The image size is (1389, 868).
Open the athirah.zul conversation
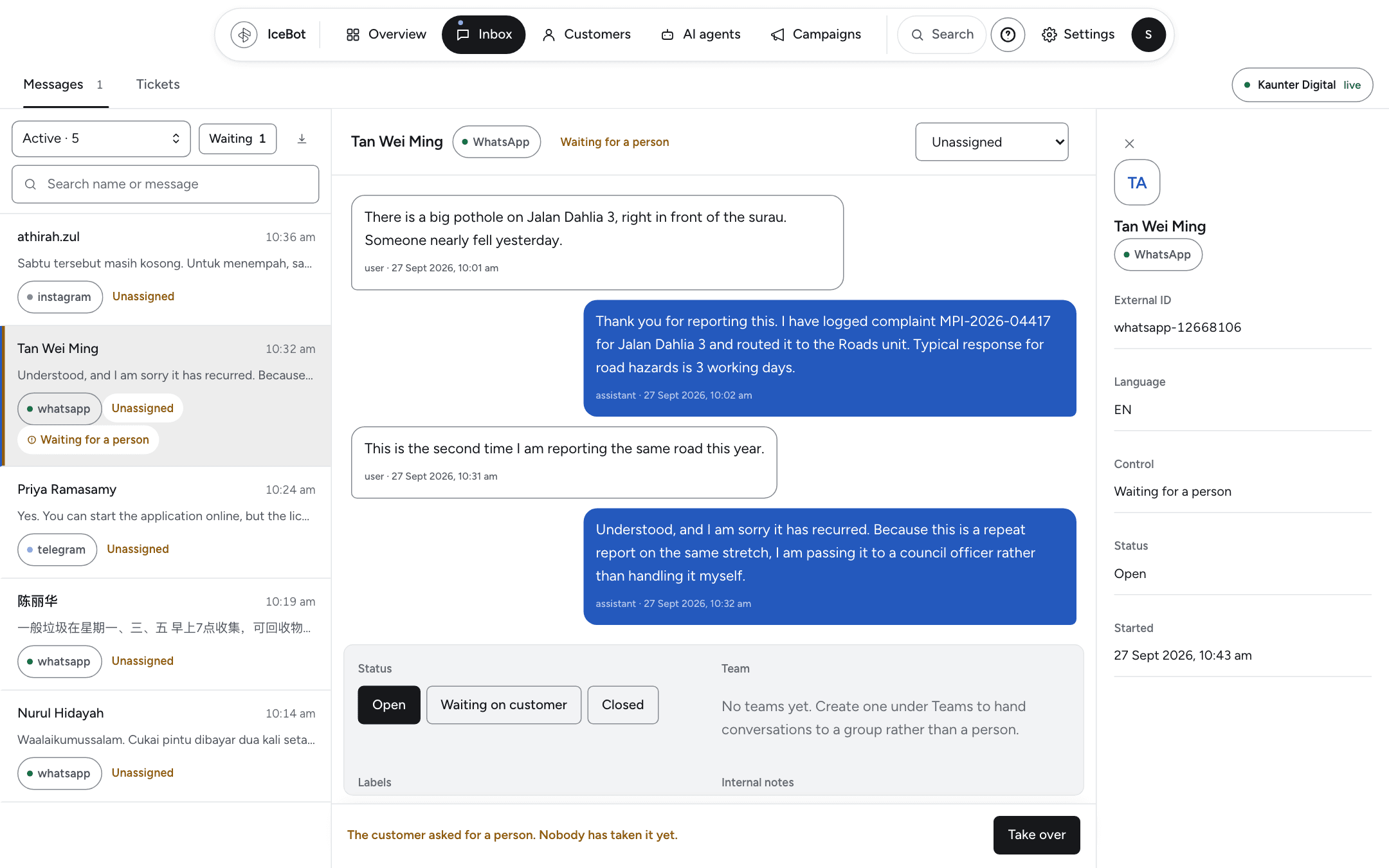[166, 270]
